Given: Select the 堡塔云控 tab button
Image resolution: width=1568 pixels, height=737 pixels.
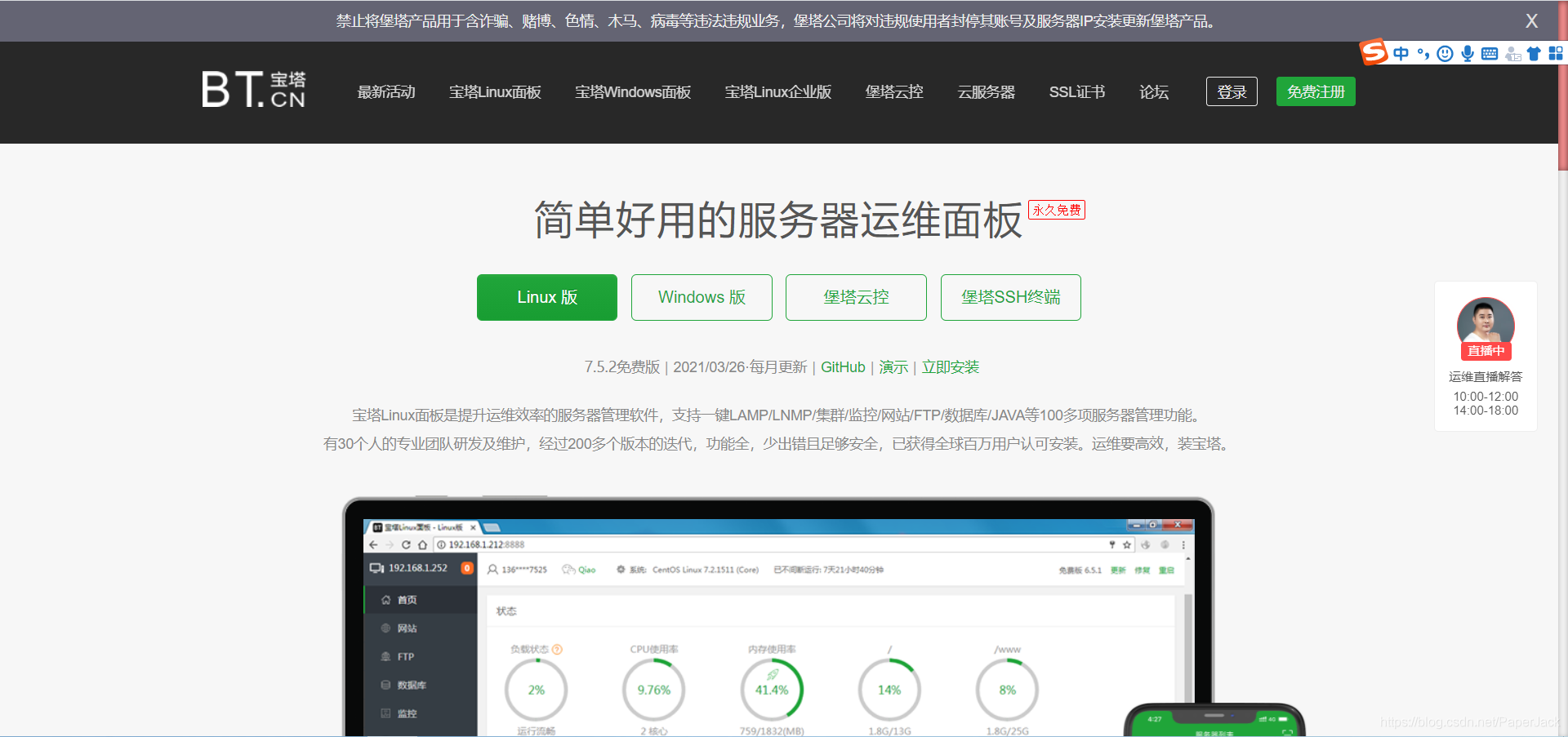Looking at the screenshot, I should point(856,297).
